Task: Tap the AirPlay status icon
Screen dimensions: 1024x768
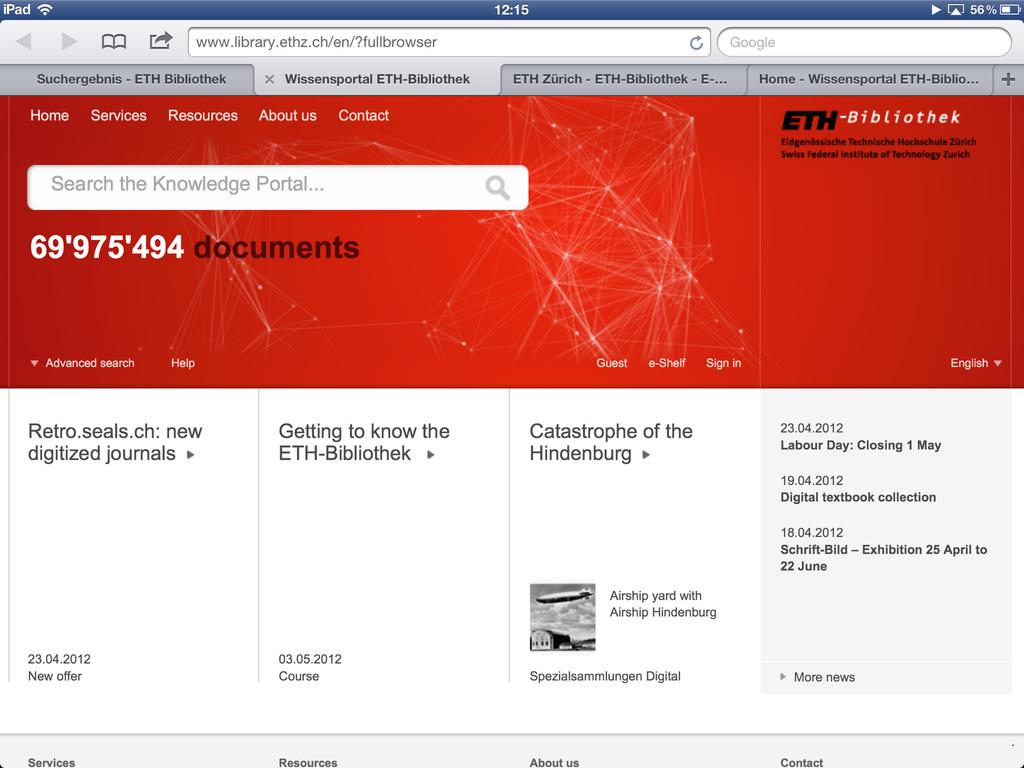Action: pos(955,10)
